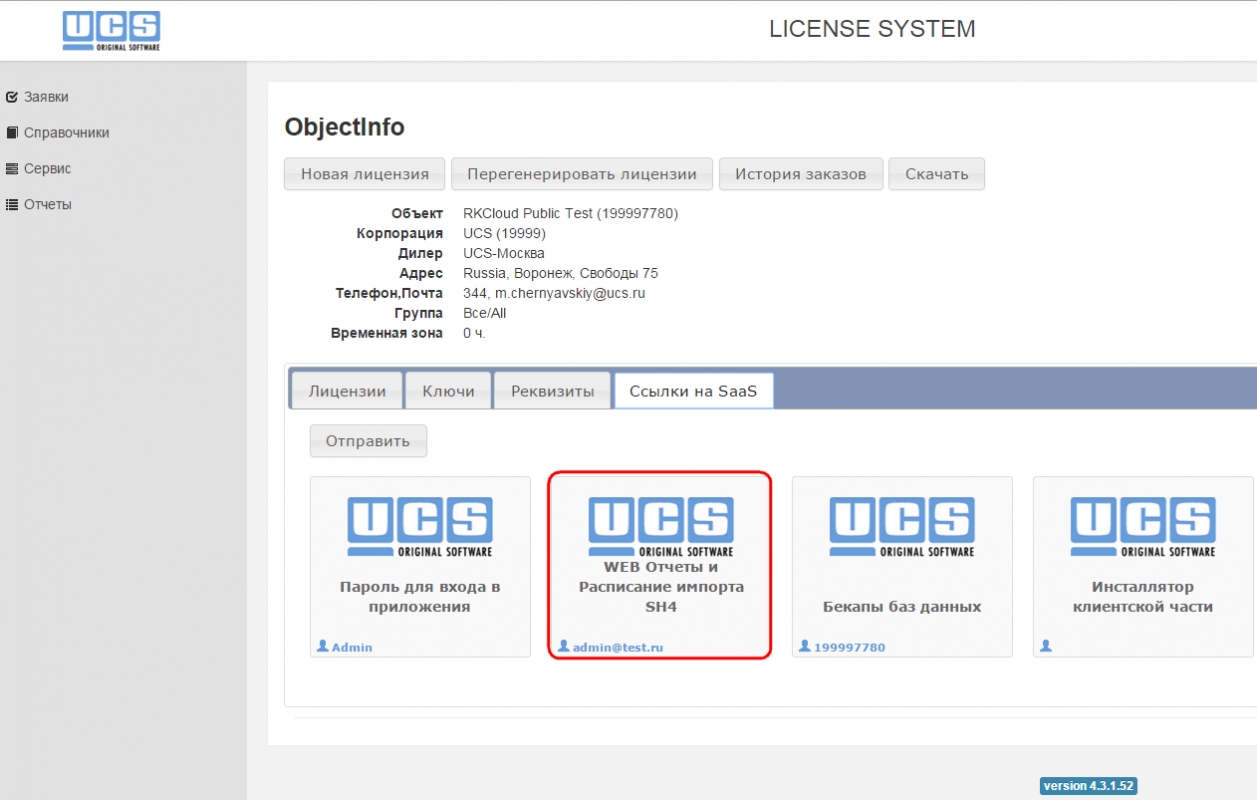Click the server icon beside Сервис
The width and height of the screenshot is (1257, 800).
(12, 169)
